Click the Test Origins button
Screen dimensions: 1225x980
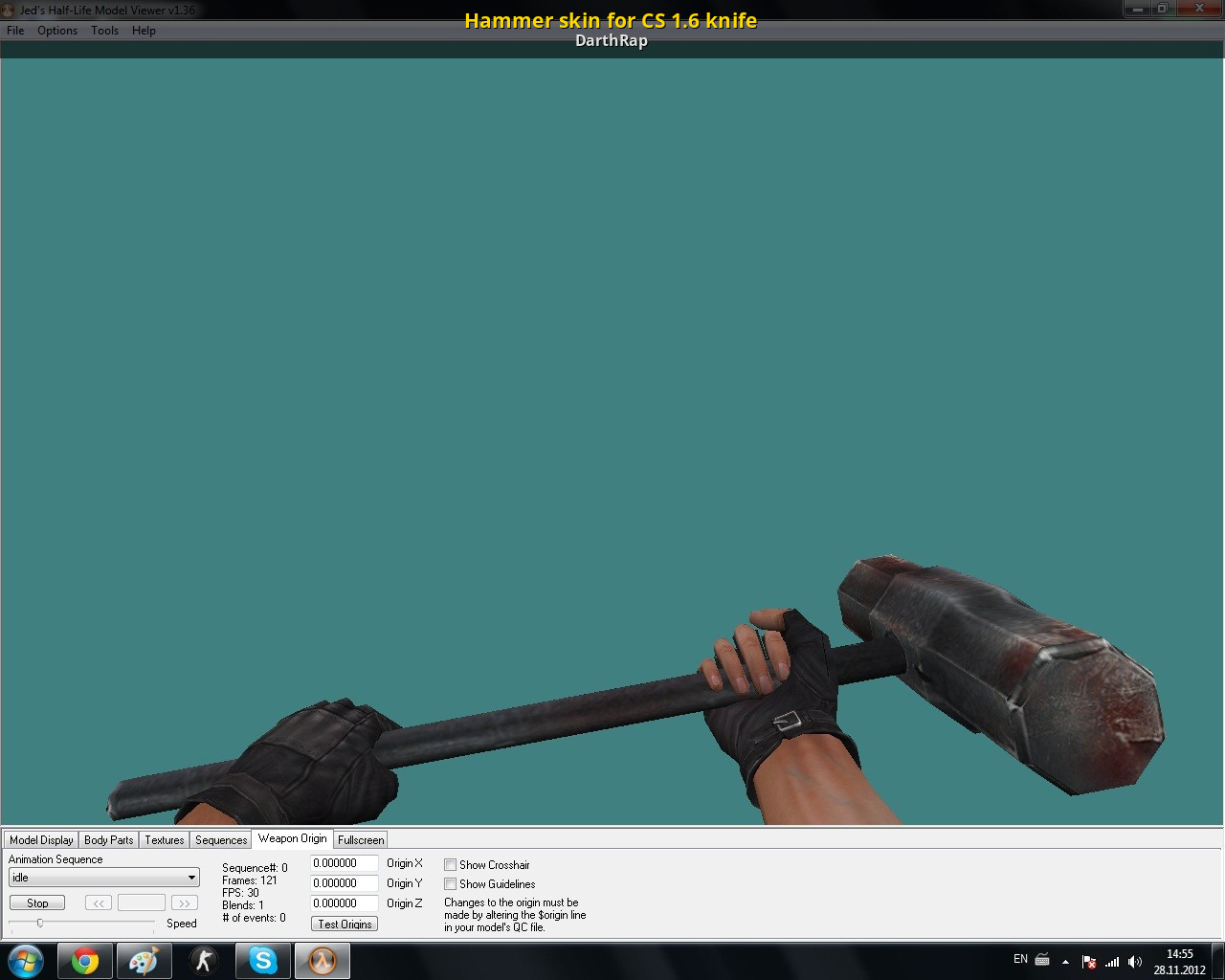pos(345,924)
